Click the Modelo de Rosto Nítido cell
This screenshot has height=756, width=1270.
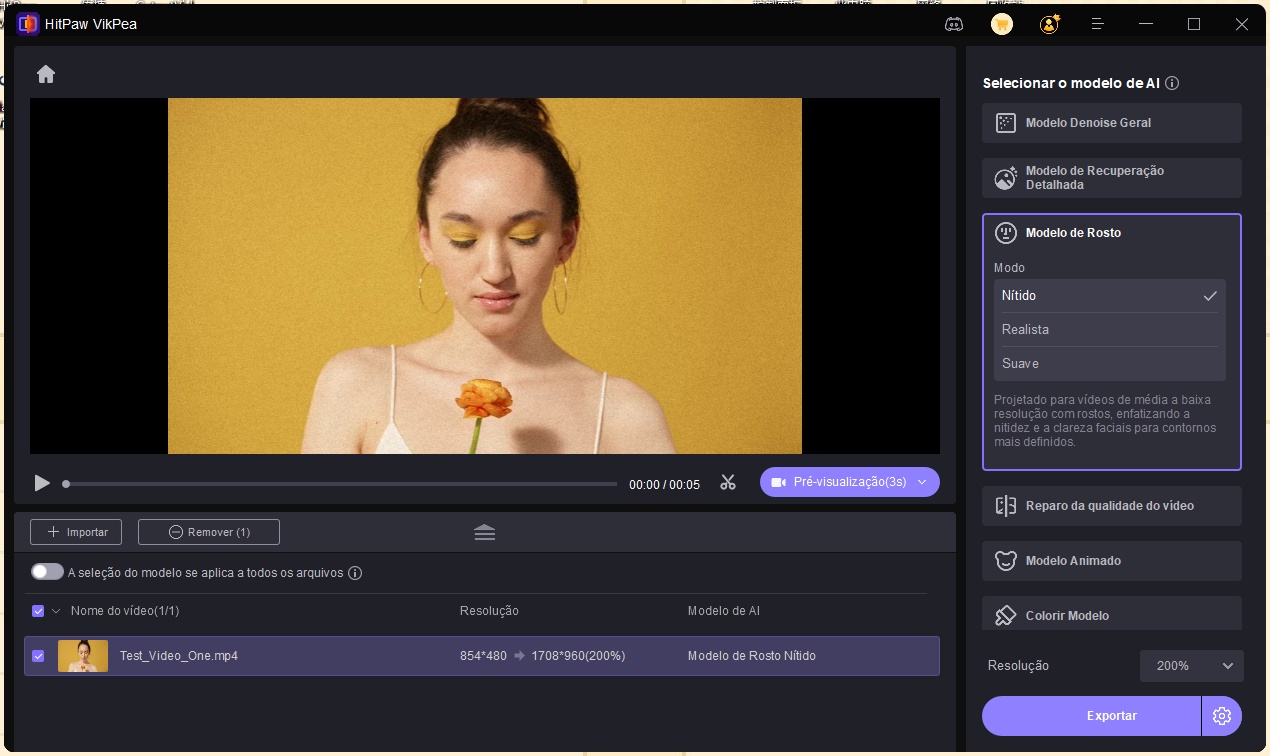click(752, 656)
